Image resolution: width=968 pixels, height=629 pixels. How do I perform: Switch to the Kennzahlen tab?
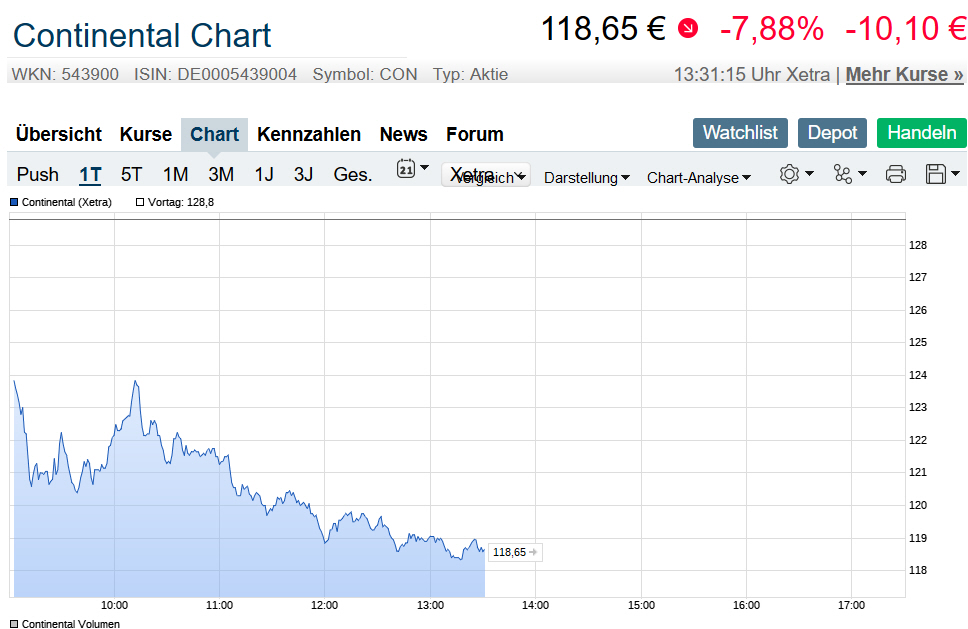click(309, 134)
